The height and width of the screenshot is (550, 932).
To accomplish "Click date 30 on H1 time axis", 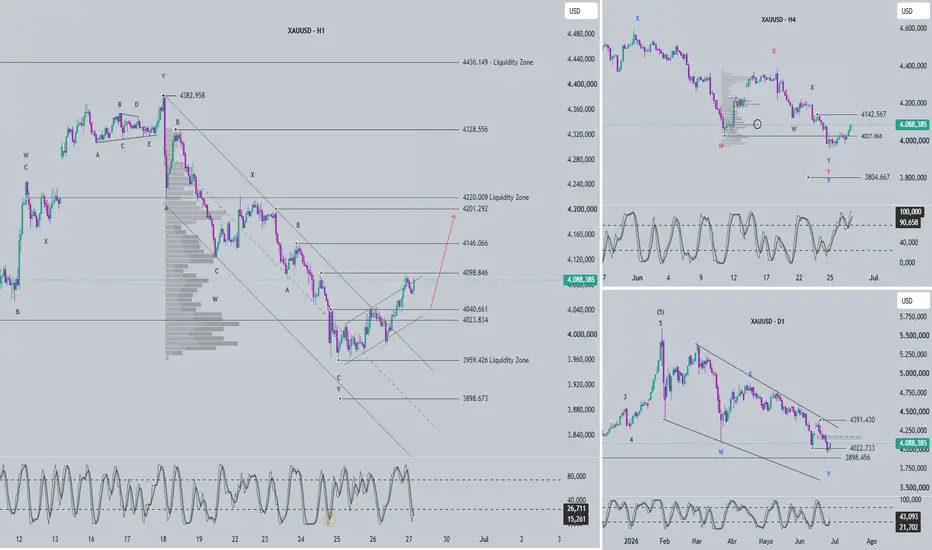I will pos(446,539).
